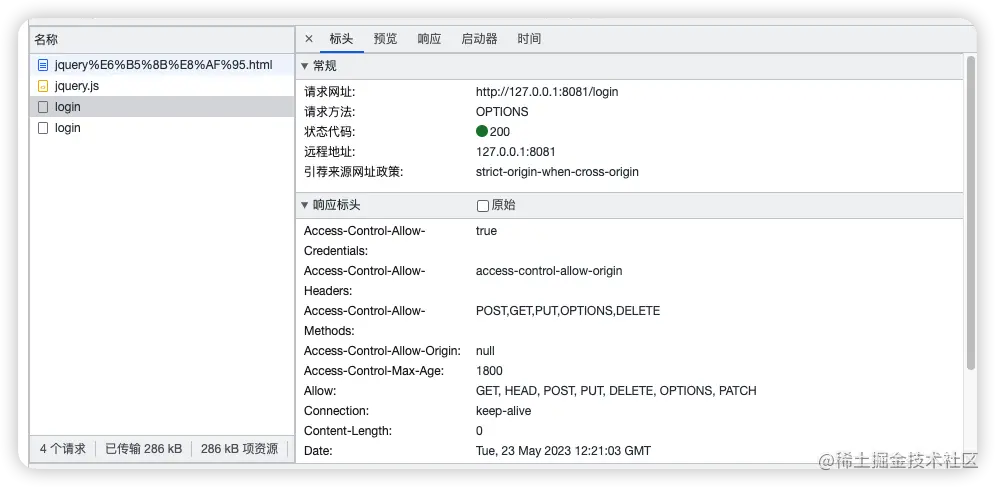
Task: Click the GET, HEAD, POST, PUT allow value
Action: [616, 391]
